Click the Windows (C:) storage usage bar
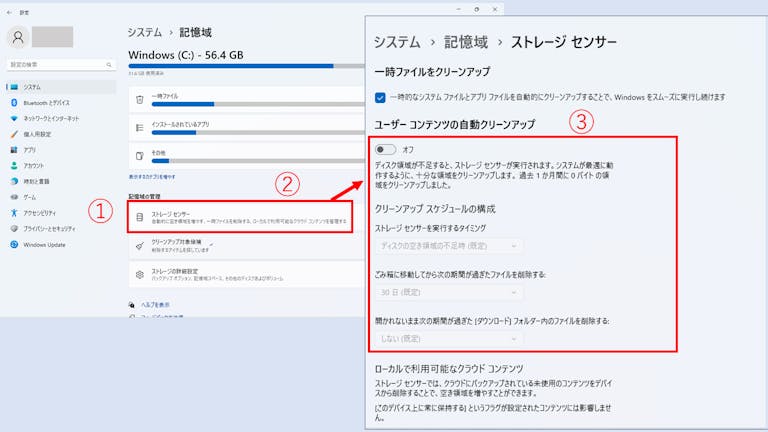768x432 pixels. [246, 66]
